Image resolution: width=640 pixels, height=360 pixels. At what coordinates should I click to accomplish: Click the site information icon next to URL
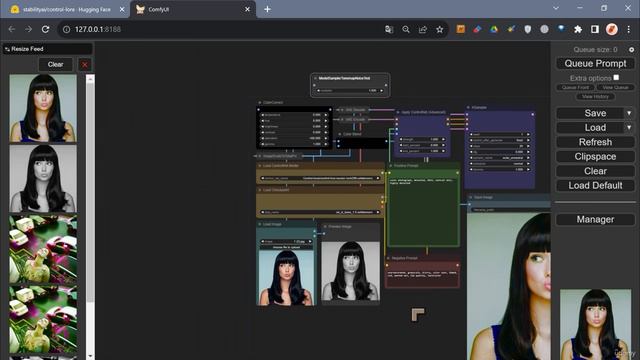[67, 29]
